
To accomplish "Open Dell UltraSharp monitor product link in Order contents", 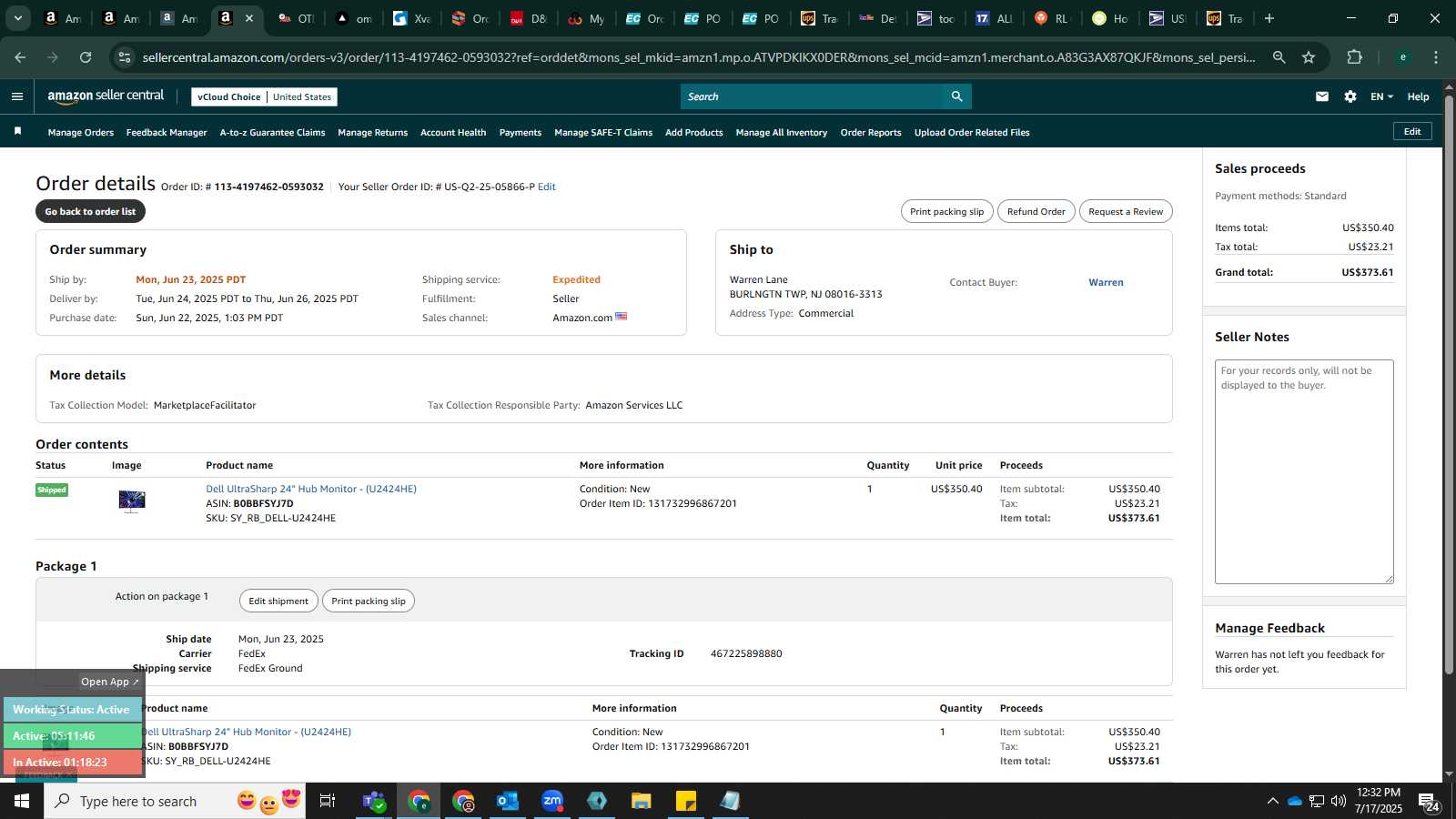I will [311, 489].
